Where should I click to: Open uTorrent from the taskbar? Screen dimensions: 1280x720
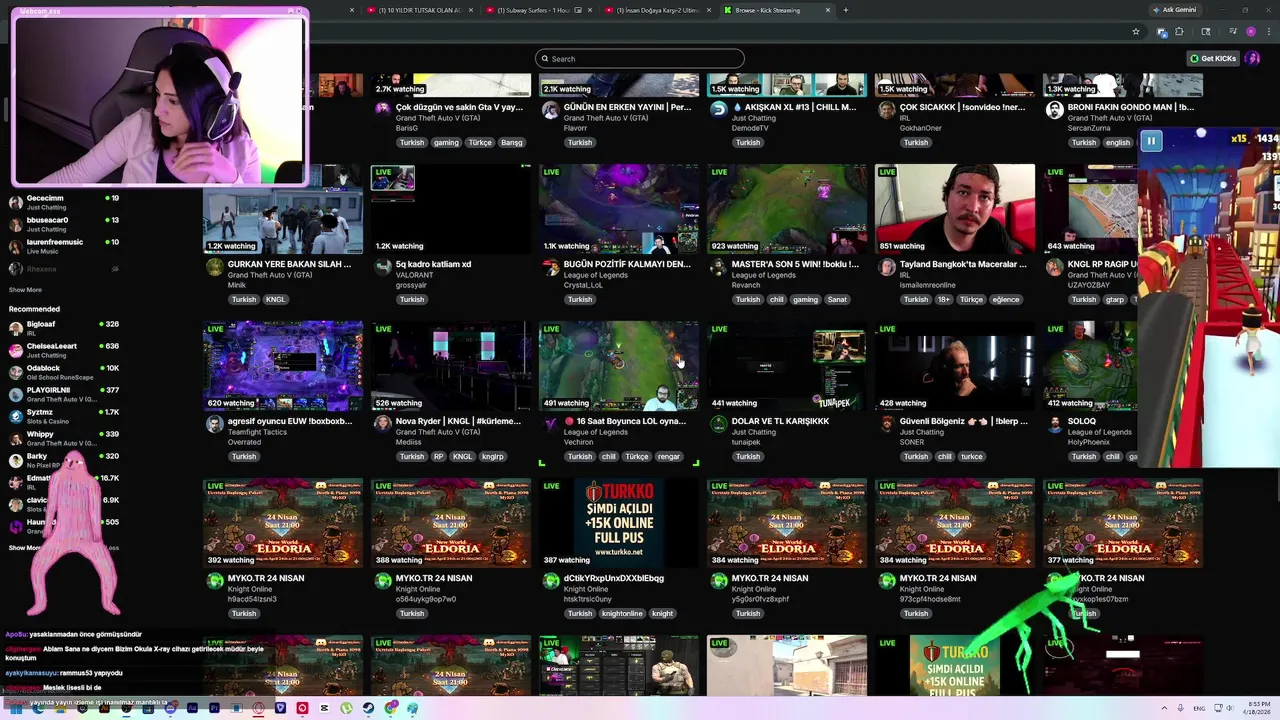pos(346,708)
